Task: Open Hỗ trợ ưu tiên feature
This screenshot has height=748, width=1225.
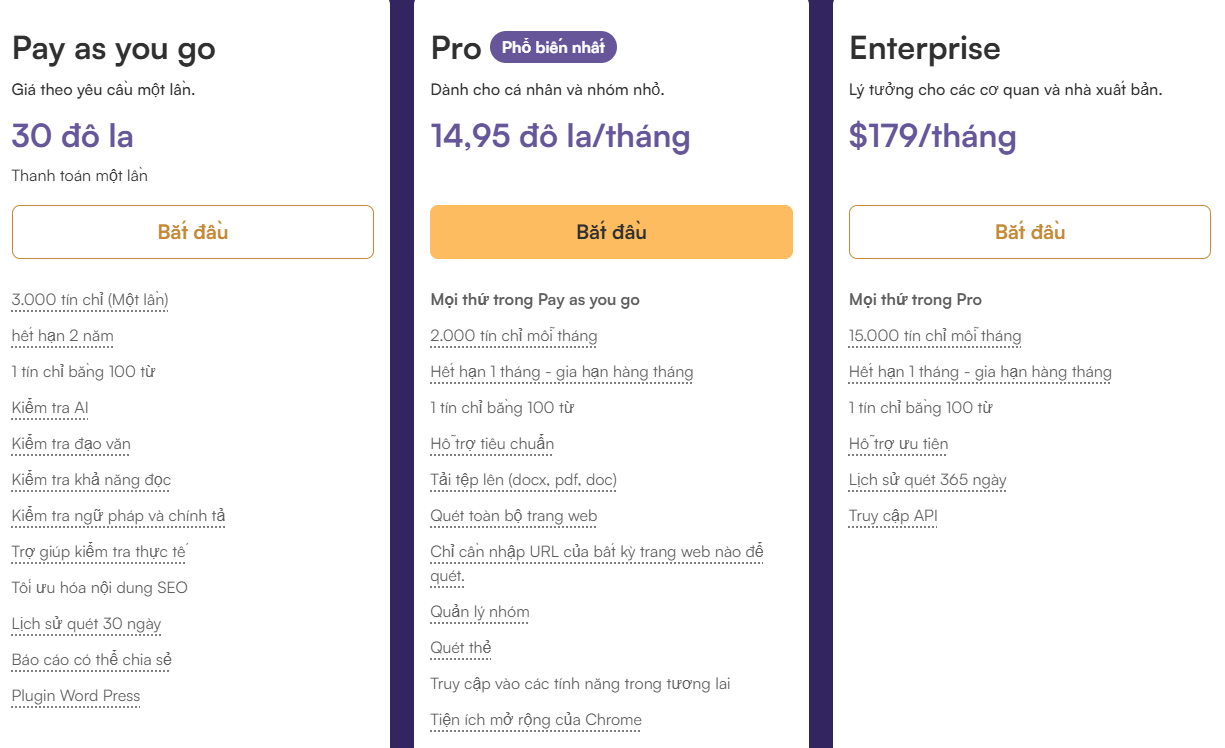Action: pyautogui.click(x=899, y=444)
